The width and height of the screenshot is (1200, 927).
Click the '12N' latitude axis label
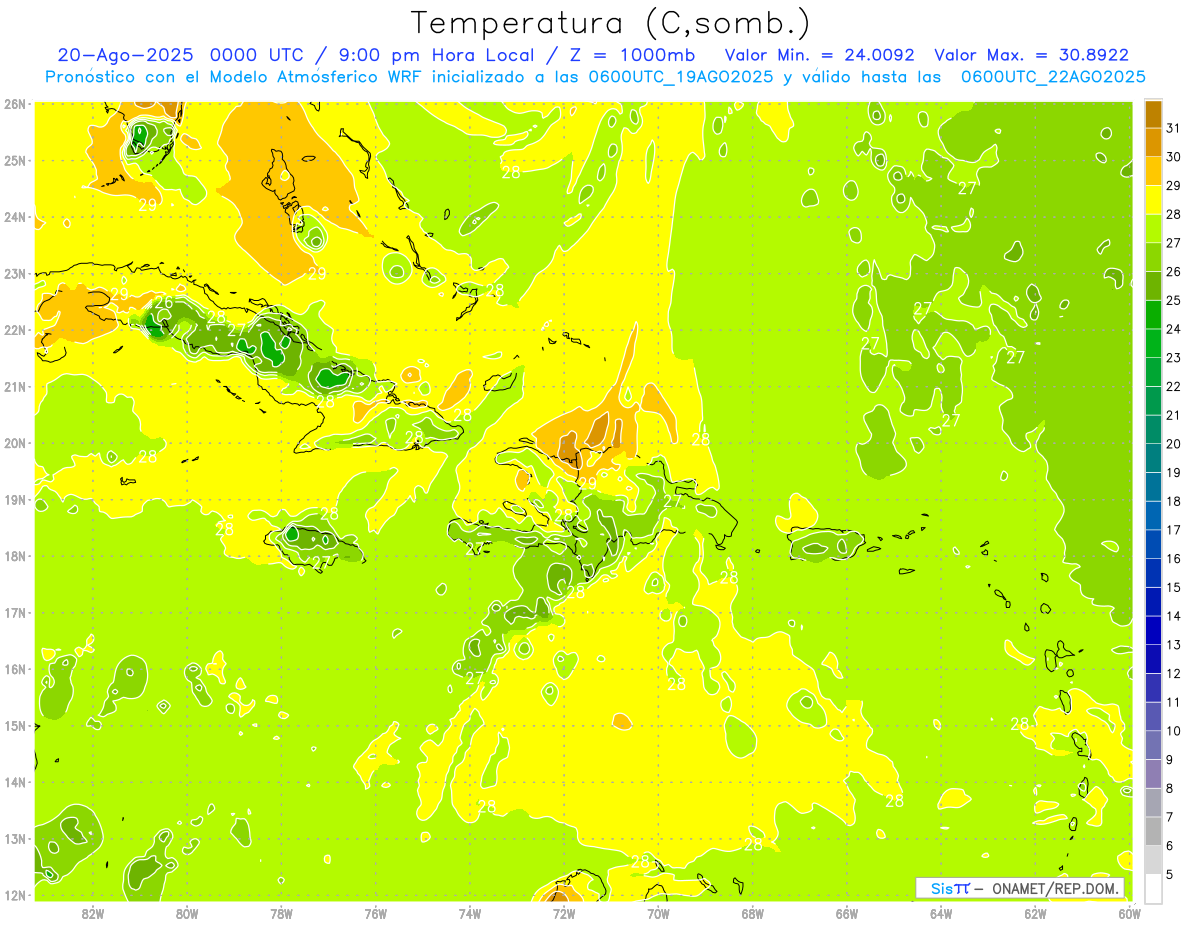tap(14, 895)
